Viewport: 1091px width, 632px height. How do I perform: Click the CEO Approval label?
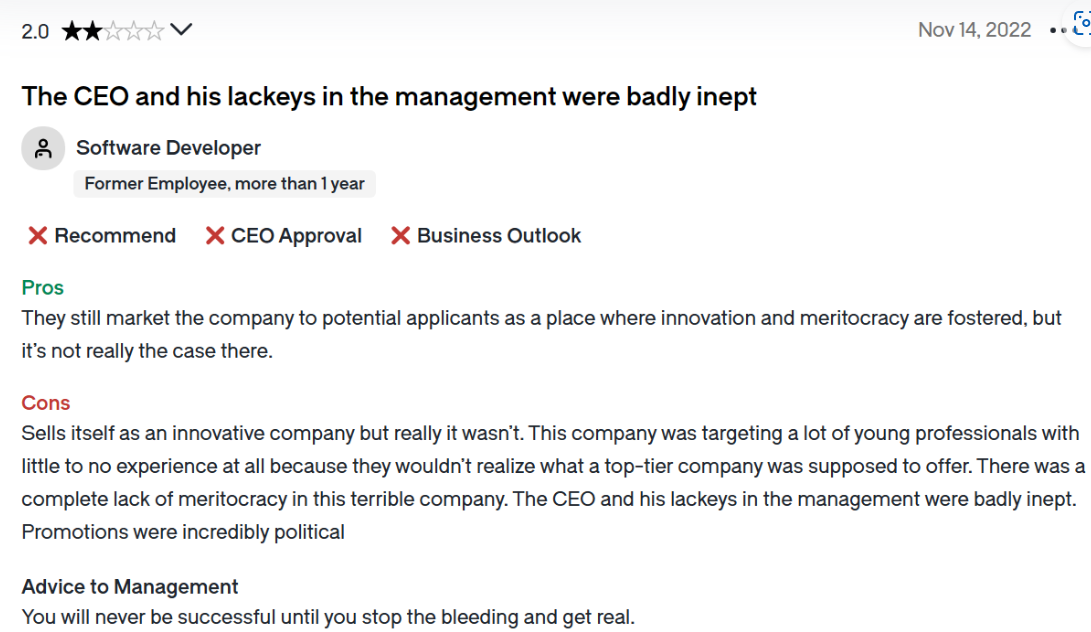point(296,236)
